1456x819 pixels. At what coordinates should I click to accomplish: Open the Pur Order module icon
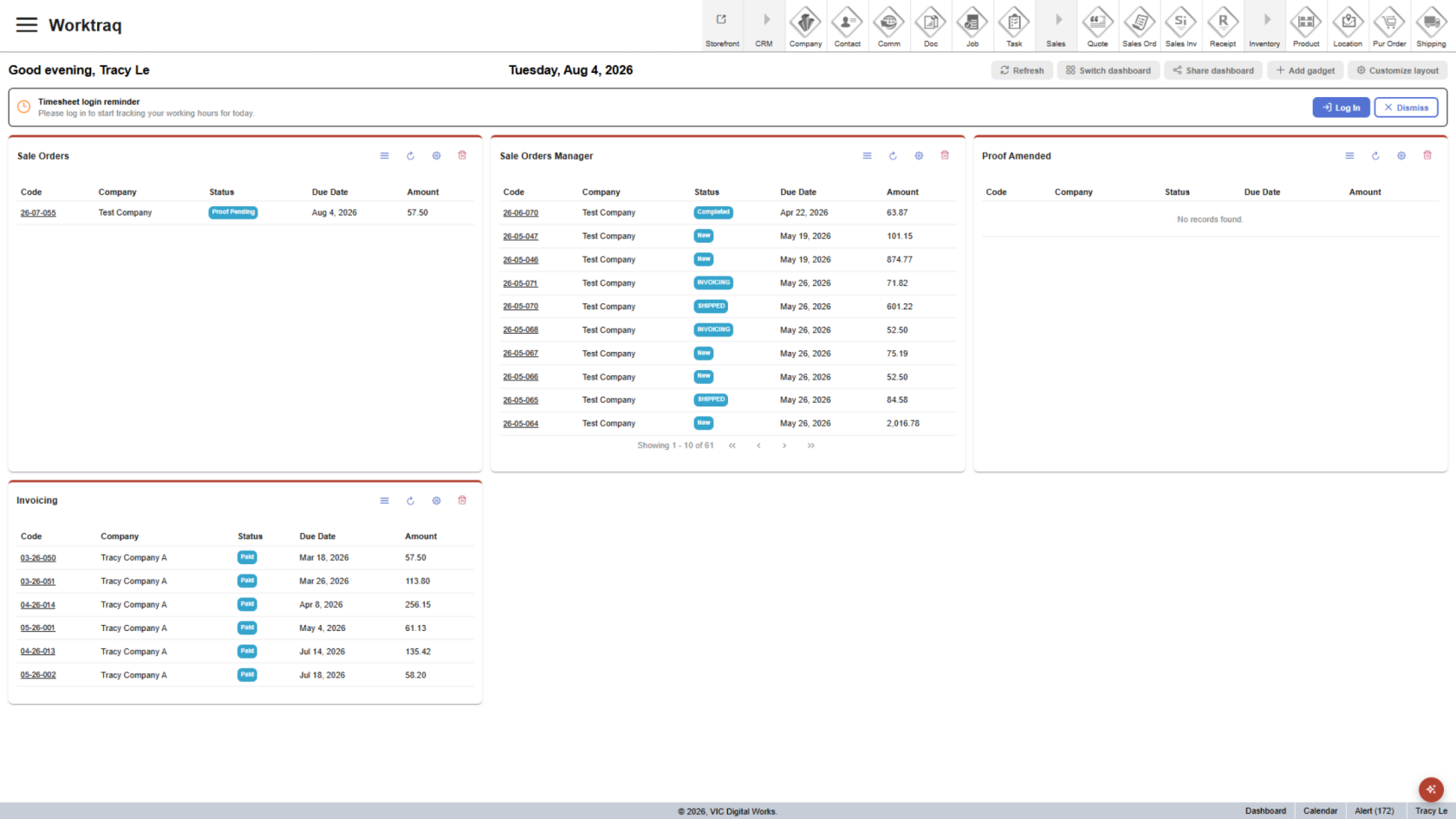pyautogui.click(x=1389, y=25)
